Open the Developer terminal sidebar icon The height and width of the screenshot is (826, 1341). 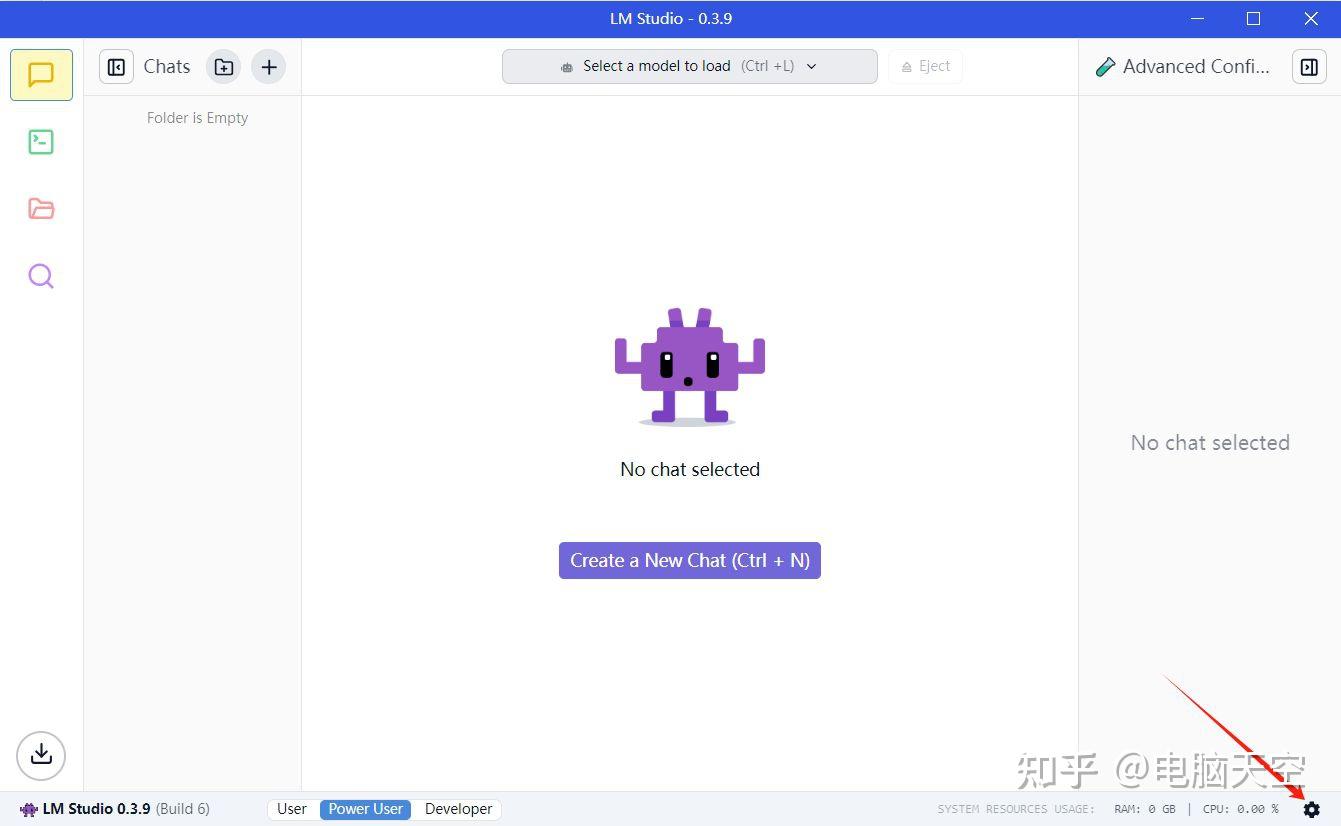[x=41, y=142]
